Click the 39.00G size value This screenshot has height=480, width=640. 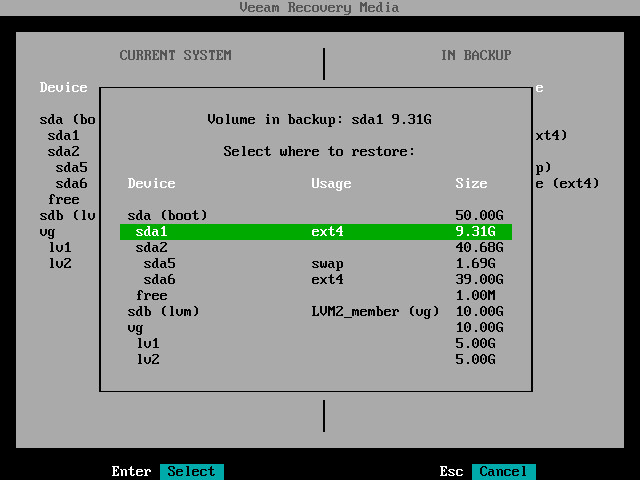(x=479, y=280)
